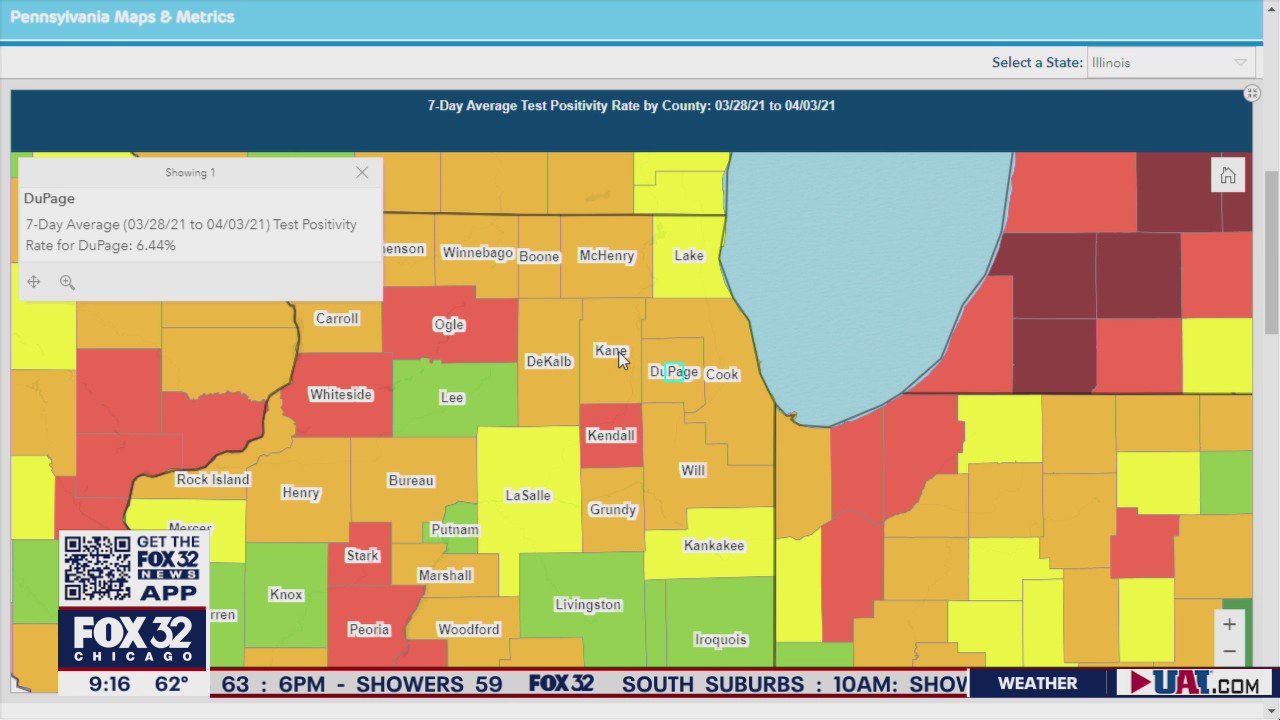Zoom out with the minus button
This screenshot has height=720, width=1280.
click(1229, 651)
